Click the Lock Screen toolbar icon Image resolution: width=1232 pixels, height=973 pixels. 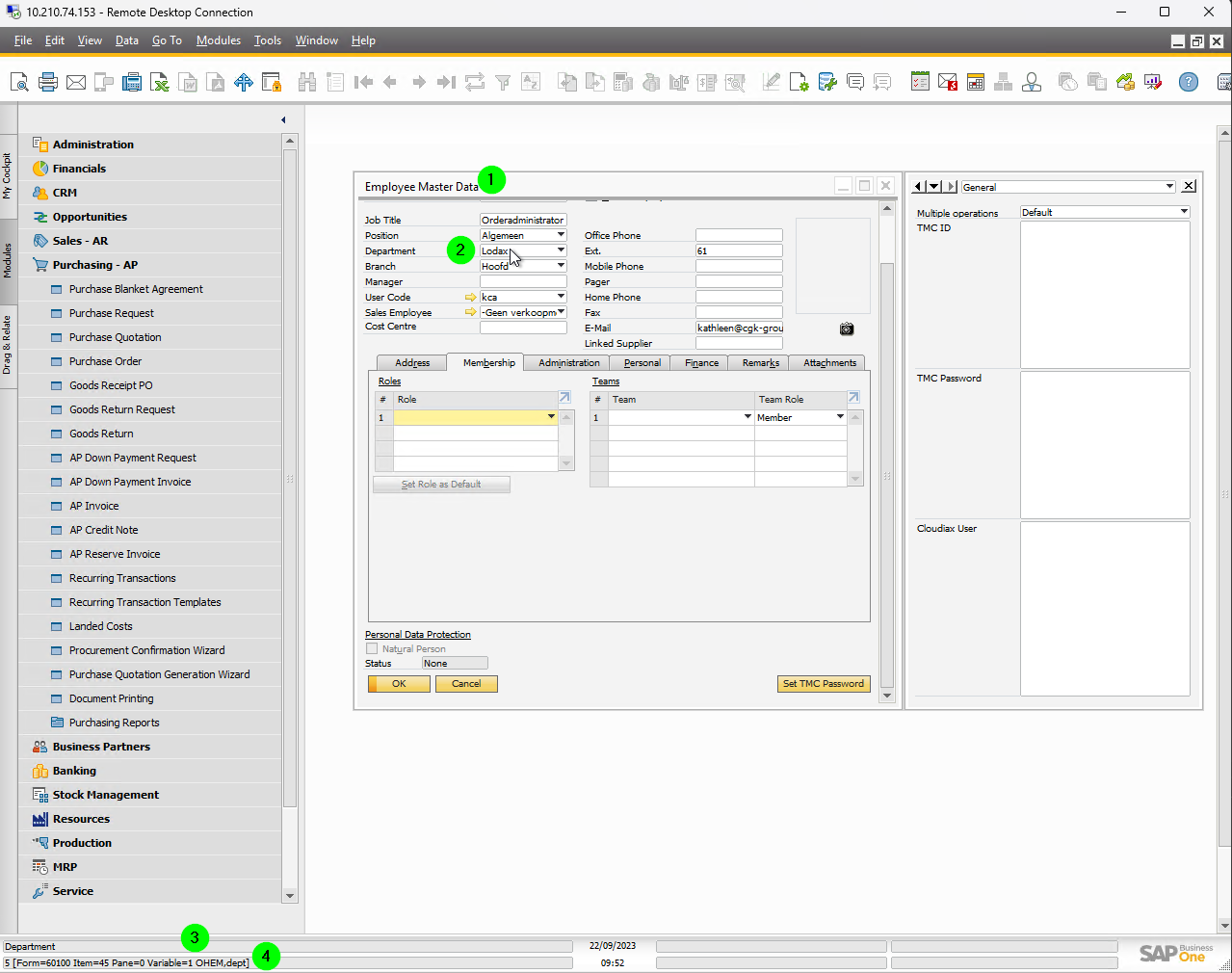(x=272, y=82)
